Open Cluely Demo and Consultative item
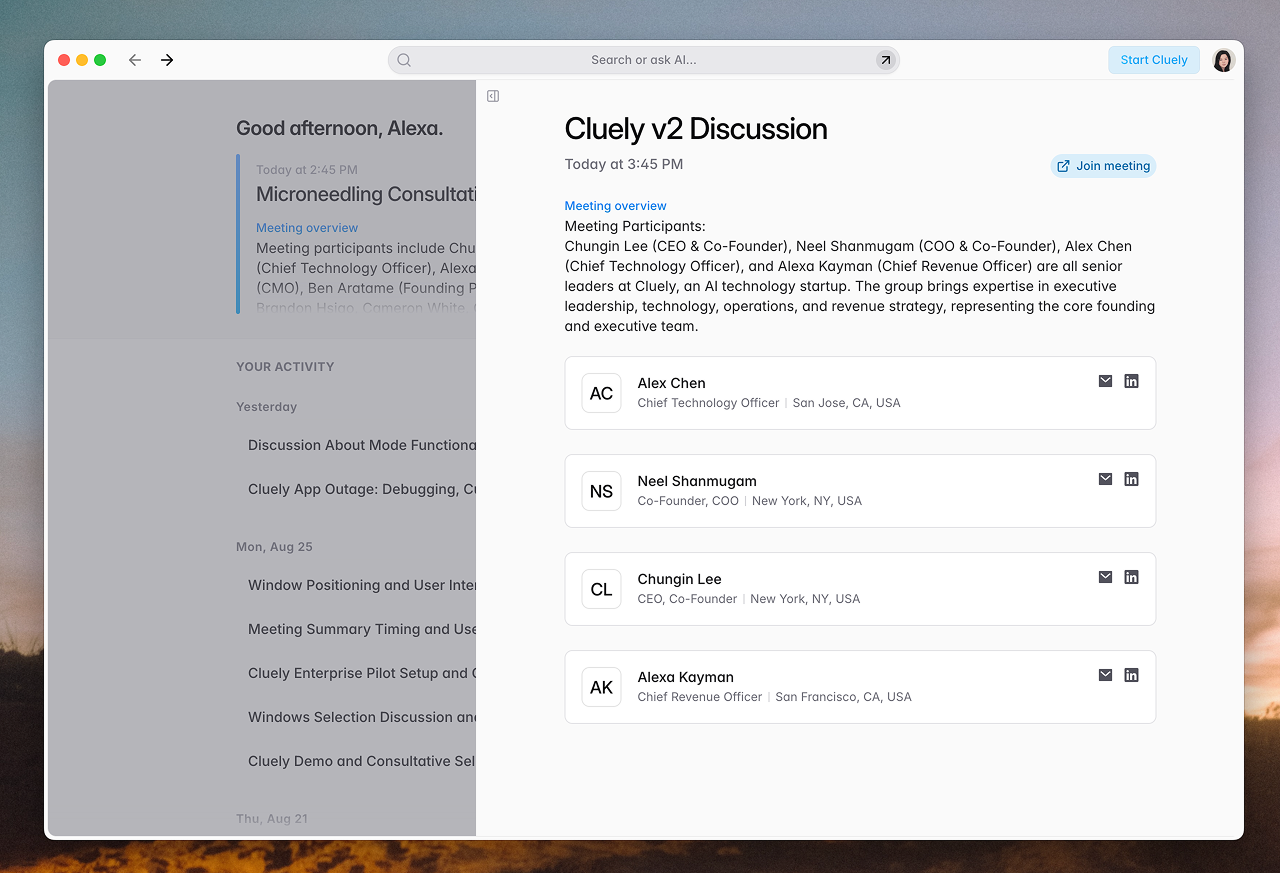Viewport: 1280px width, 873px height. click(x=362, y=761)
